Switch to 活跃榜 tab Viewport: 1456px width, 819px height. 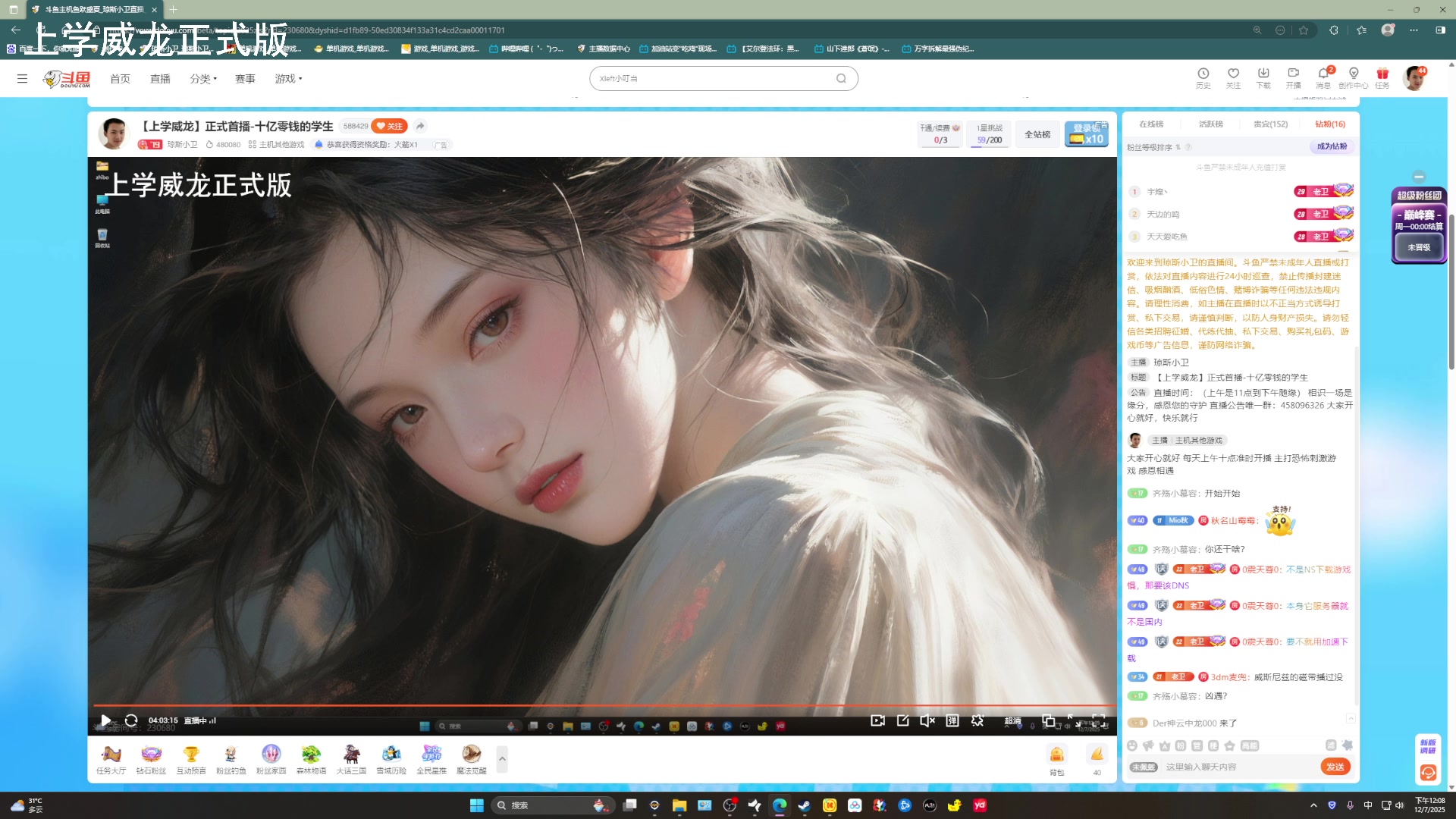click(x=1211, y=124)
